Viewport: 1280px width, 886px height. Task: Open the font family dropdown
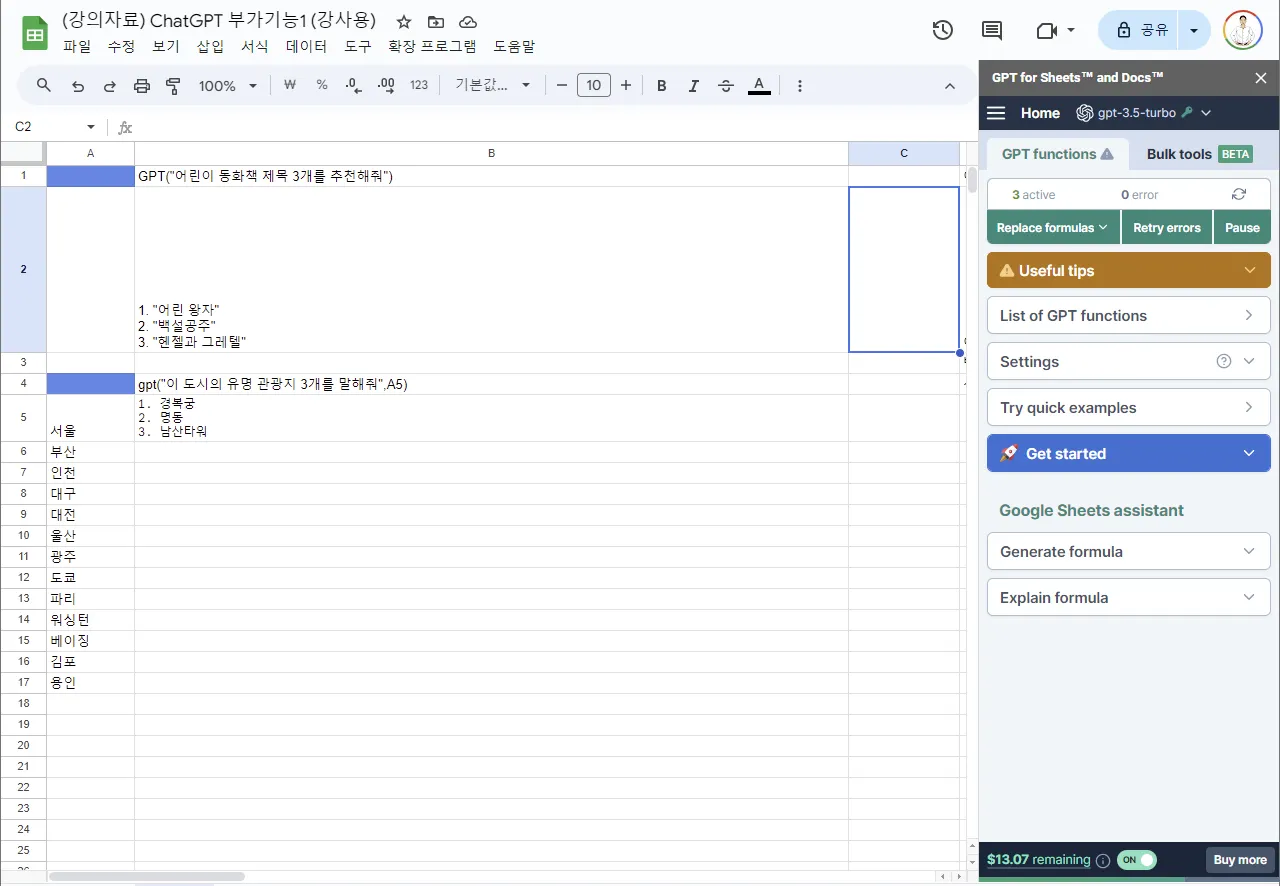click(x=493, y=86)
